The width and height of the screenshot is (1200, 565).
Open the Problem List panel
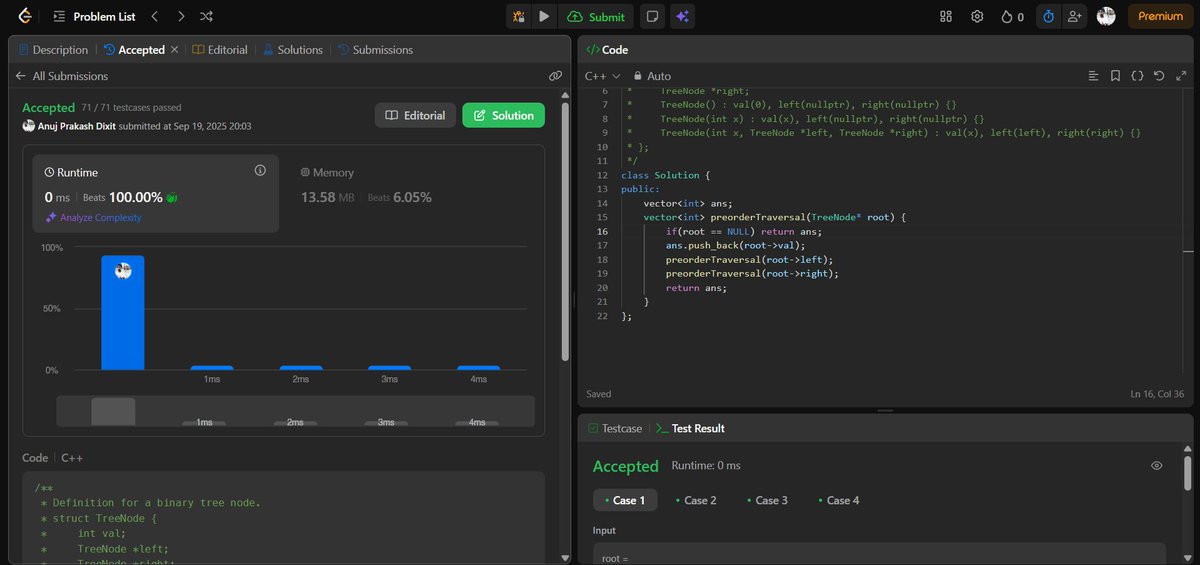point(93,17)
